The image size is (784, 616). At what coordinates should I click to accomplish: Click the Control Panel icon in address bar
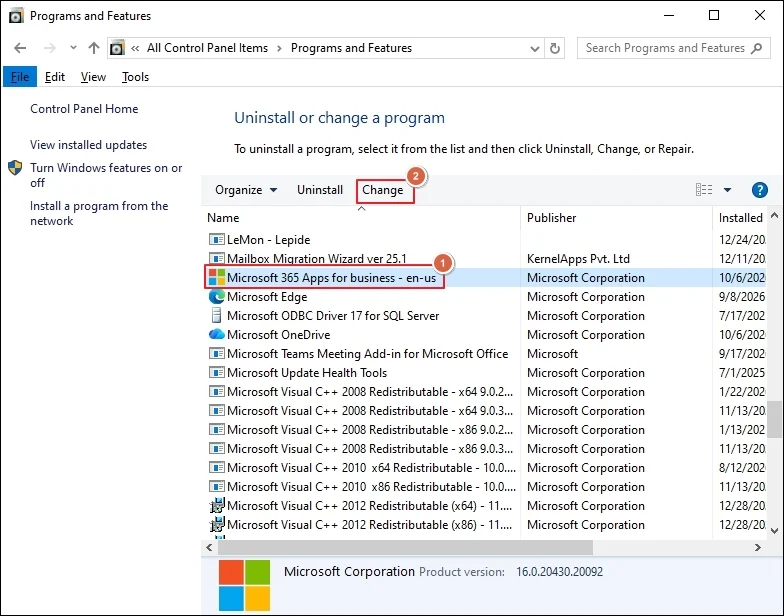click(x=117, y=48)
